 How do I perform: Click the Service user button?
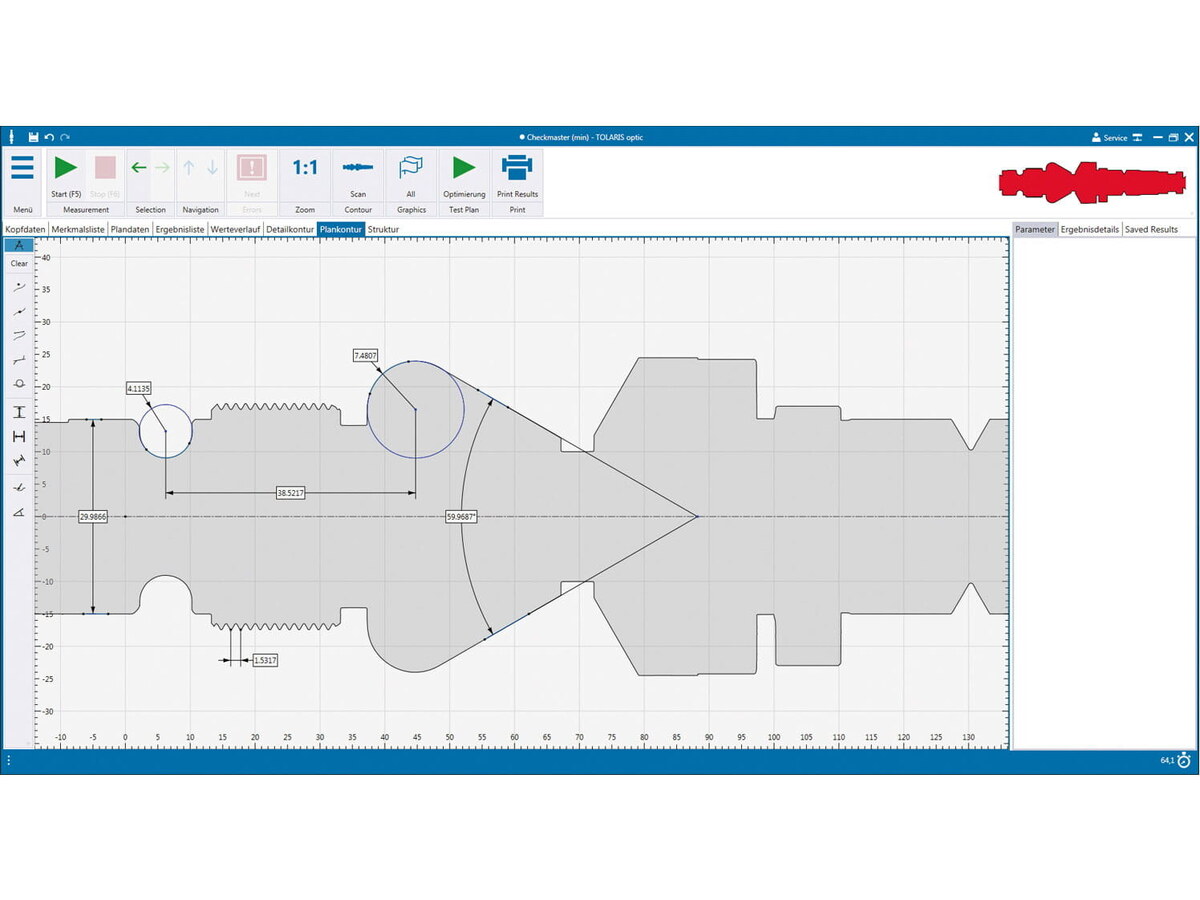pyautogui.click(x=1109, y=138)
